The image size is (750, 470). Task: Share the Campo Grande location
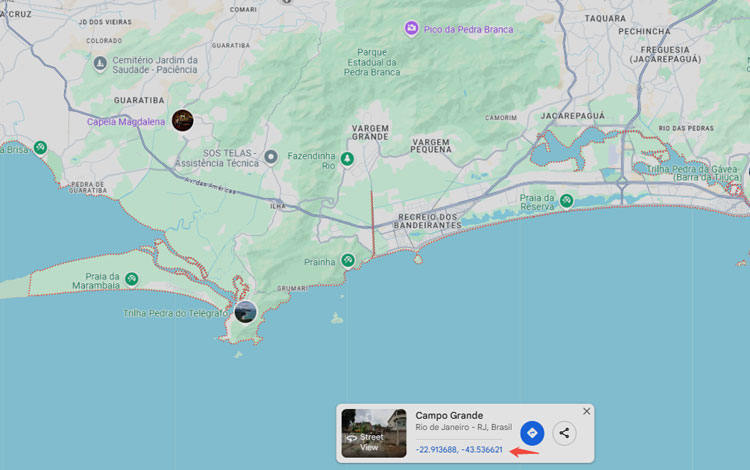click(564, 433)
